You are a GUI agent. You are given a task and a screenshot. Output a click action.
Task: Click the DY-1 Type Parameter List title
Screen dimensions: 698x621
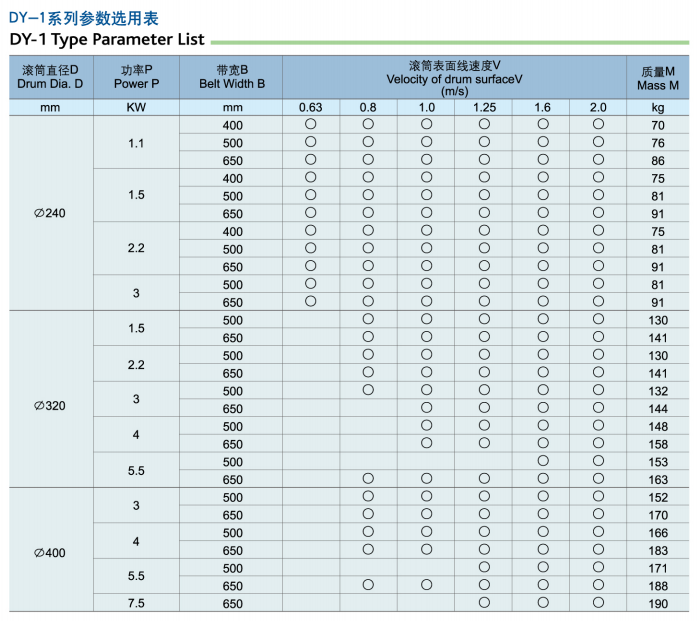click(107, 40)
